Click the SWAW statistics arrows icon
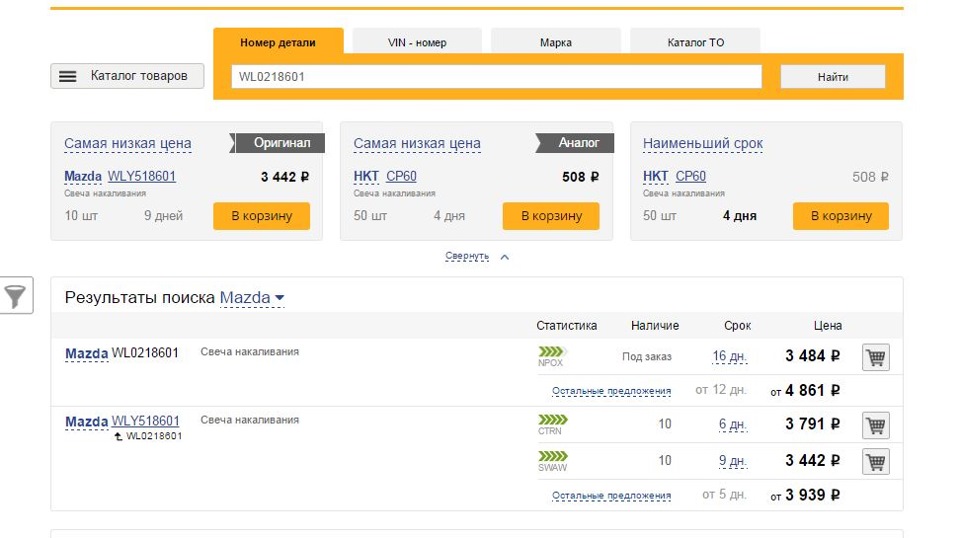Screen dimensions: 960x538 pos(552,456)
